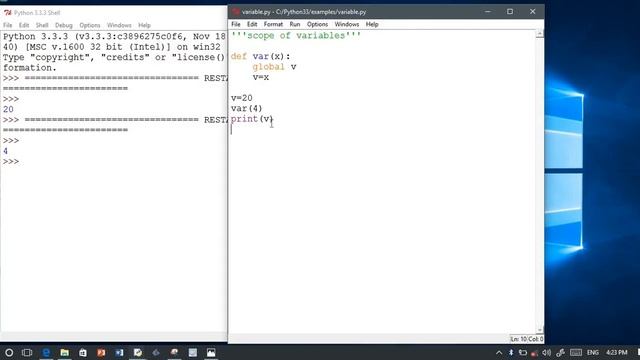Click the 'def var(x):' code line
This screenshot has width=640, height=360.
click(x=260, y=56)
